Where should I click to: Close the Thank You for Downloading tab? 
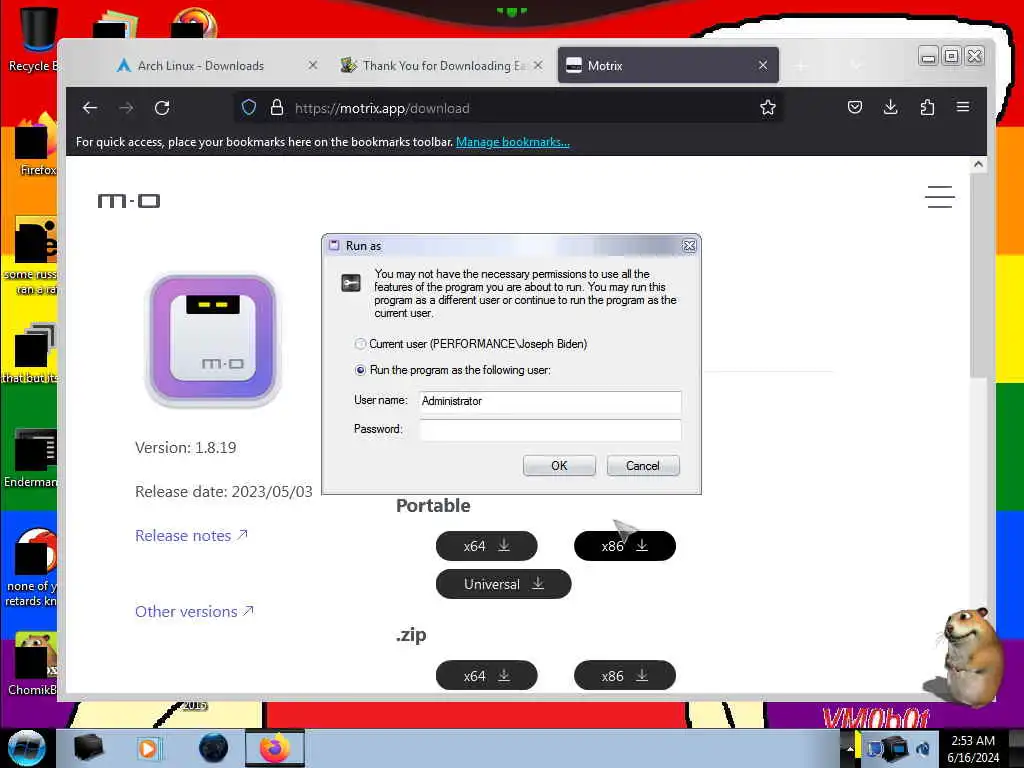click(537, 65)
